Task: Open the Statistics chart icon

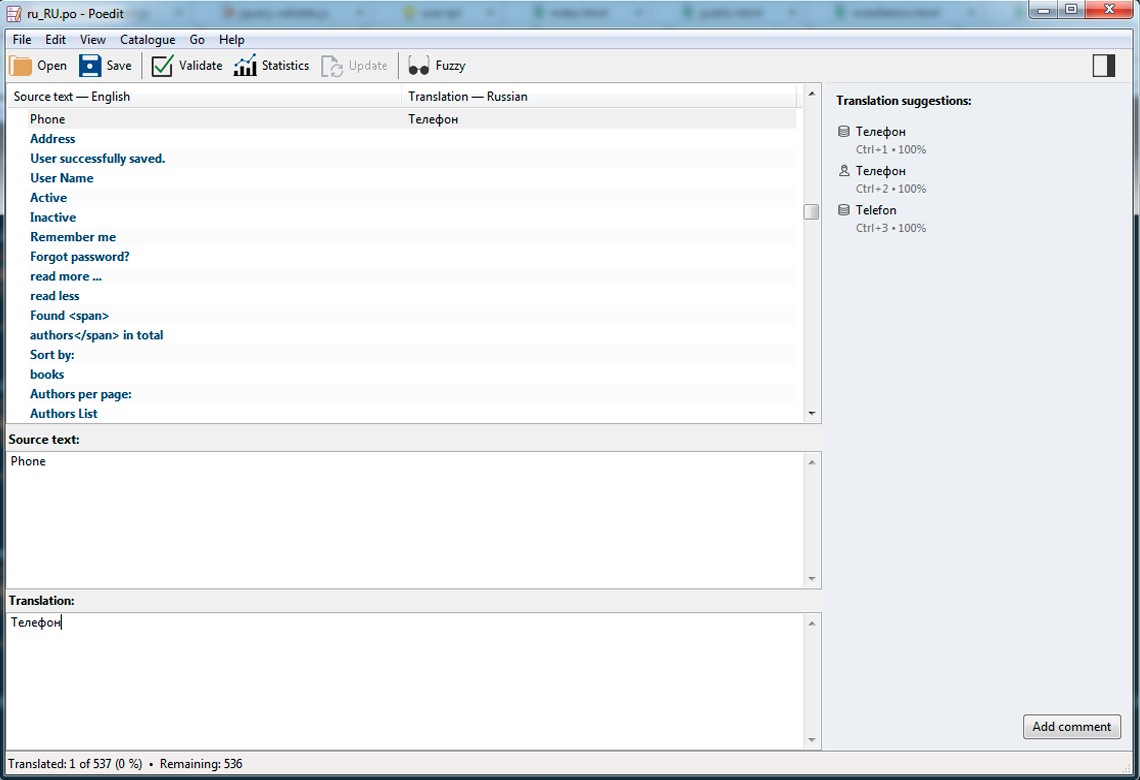Action: coord(245,66)
